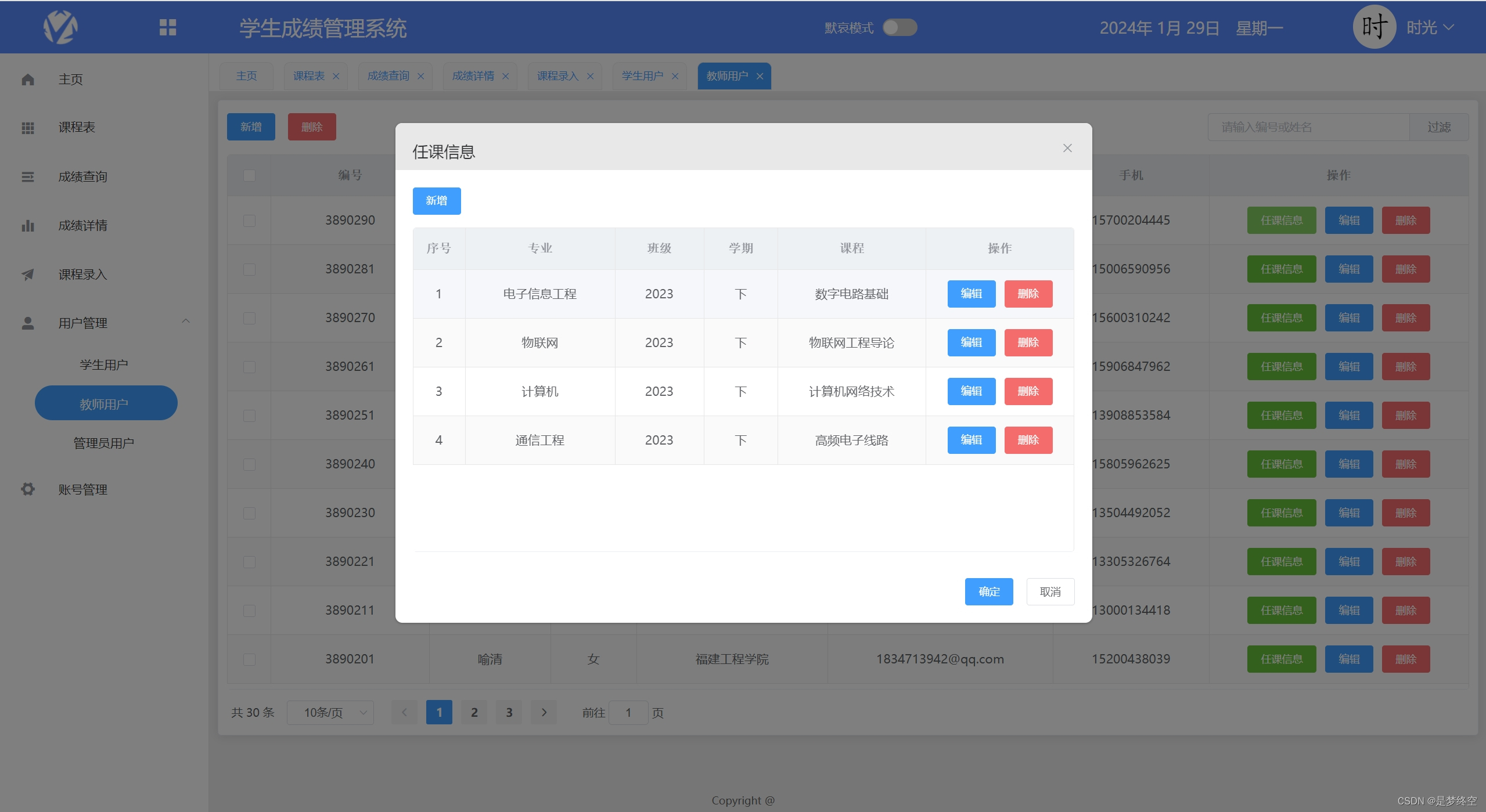Toggle the 默哀模式 switch
Viewport: 1486px width, 812px height.
899,27
